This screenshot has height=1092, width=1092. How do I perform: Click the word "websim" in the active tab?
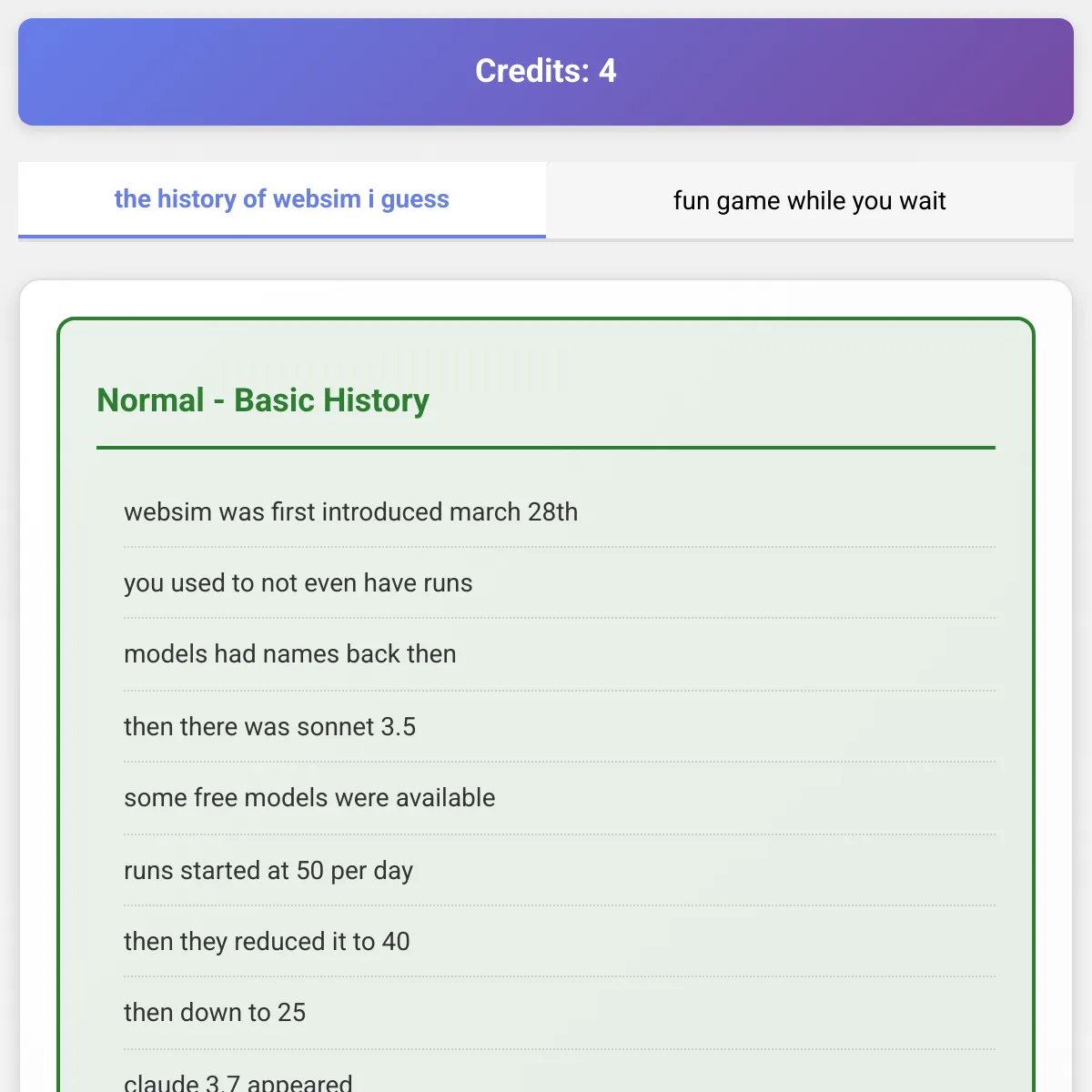coord(317,199)
